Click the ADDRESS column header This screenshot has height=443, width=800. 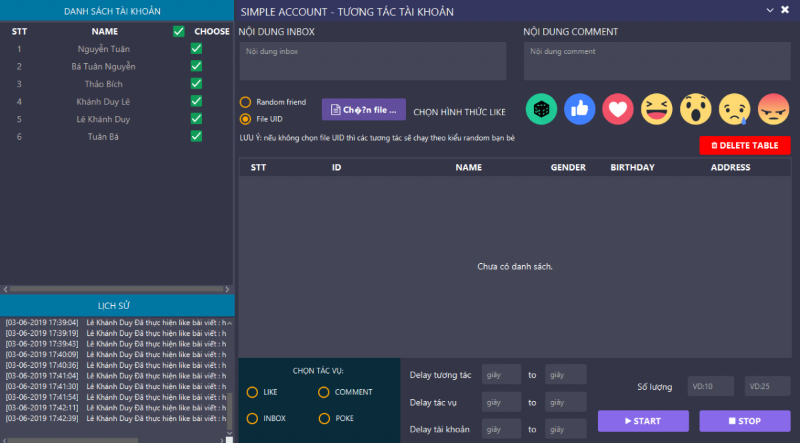pos(730,167)
